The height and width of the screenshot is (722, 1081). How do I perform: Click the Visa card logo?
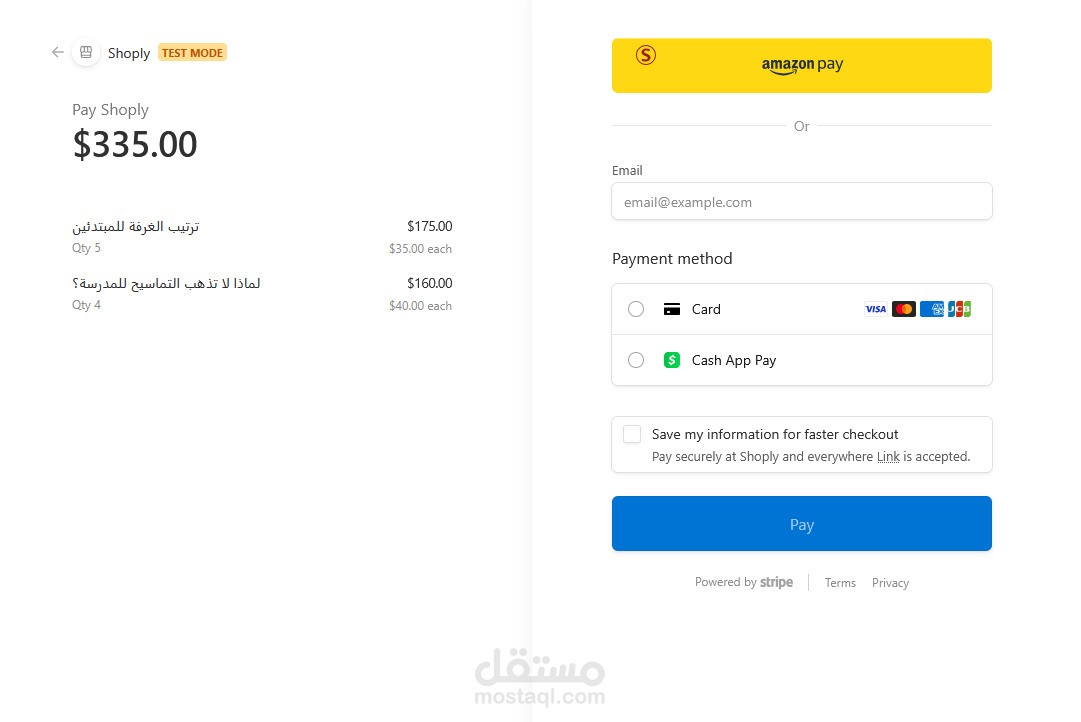(x=875, y=309)
